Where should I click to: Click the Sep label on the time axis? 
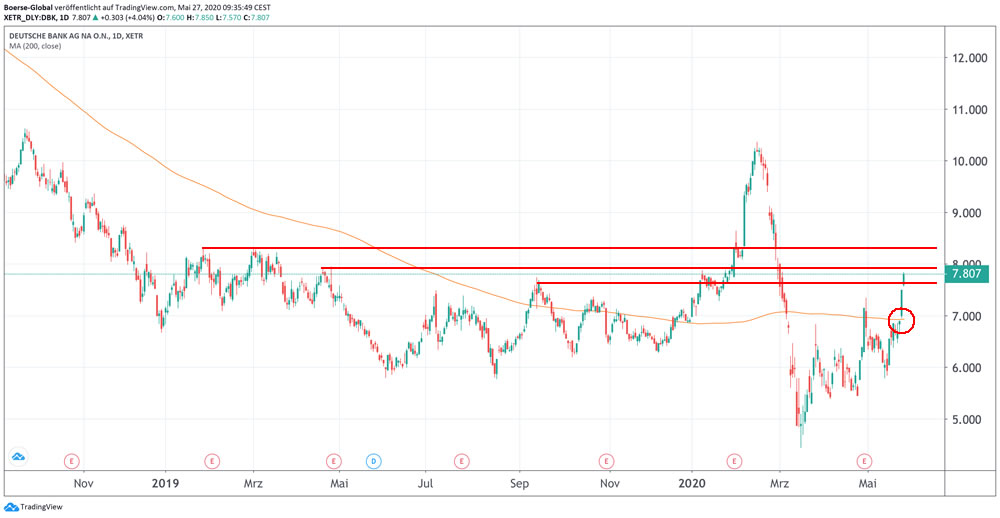521,483
